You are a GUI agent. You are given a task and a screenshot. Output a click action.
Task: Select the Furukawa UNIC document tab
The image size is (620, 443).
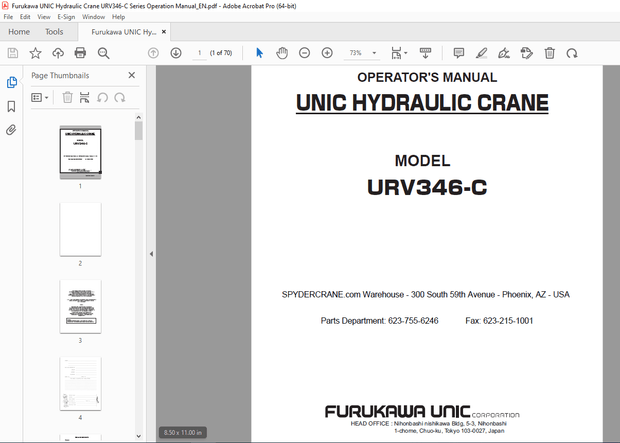pos(124,32)
